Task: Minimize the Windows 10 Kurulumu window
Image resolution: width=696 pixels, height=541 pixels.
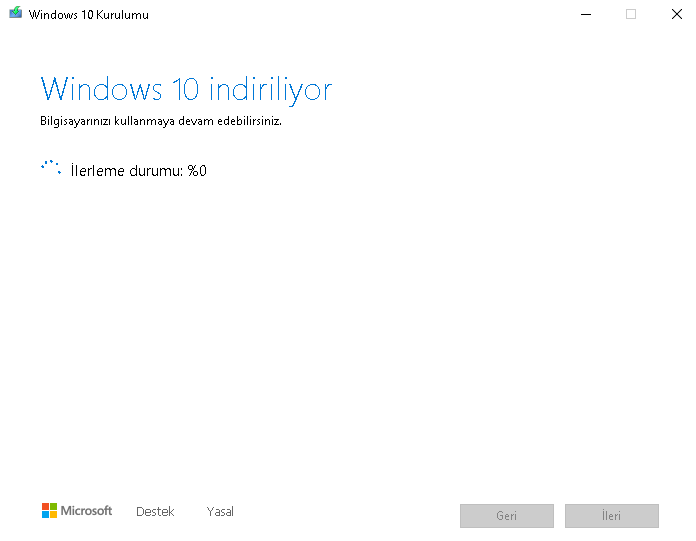Action: (586, 14)
